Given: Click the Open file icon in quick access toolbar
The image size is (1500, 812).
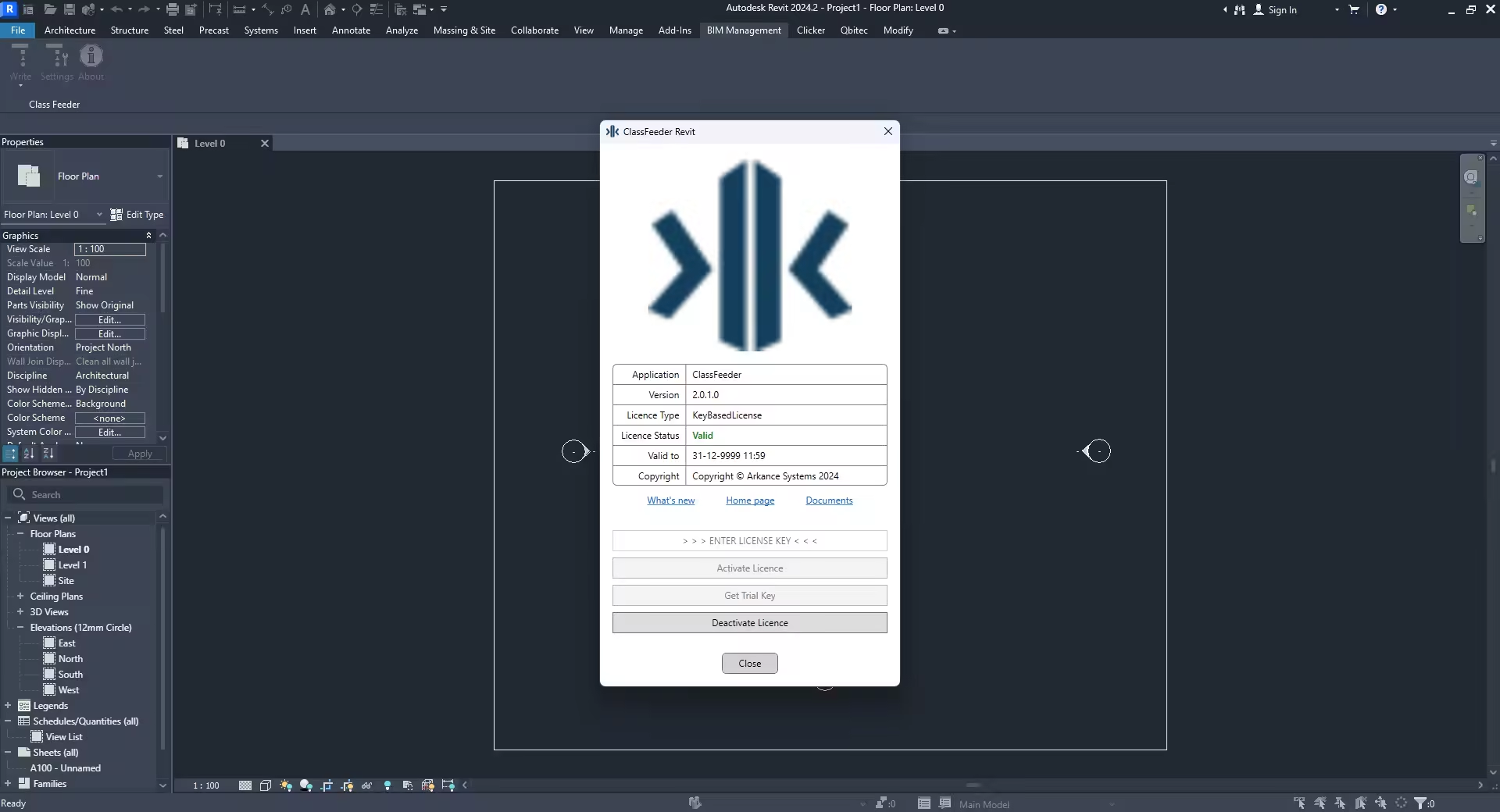Looking at the screenshot, I should coord(50,9).
